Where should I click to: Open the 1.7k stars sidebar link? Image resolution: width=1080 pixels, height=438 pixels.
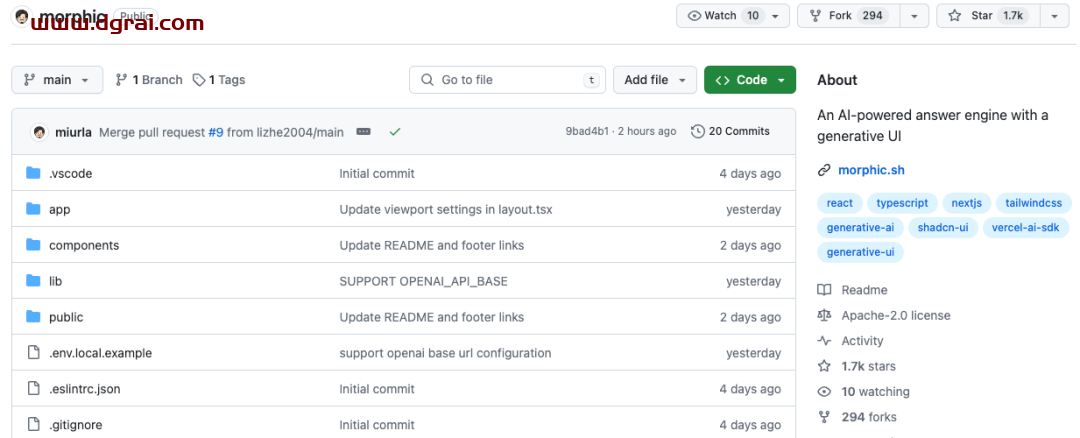868,366
